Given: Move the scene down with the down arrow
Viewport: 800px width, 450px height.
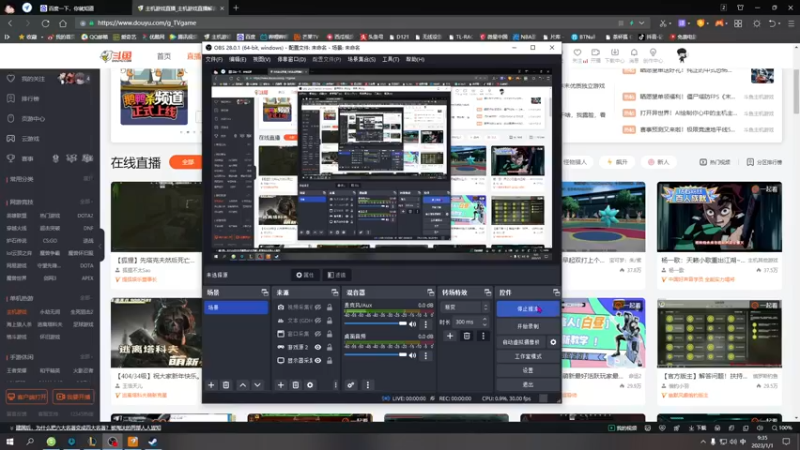Looking at the screenshot, I should click(257, 385).
